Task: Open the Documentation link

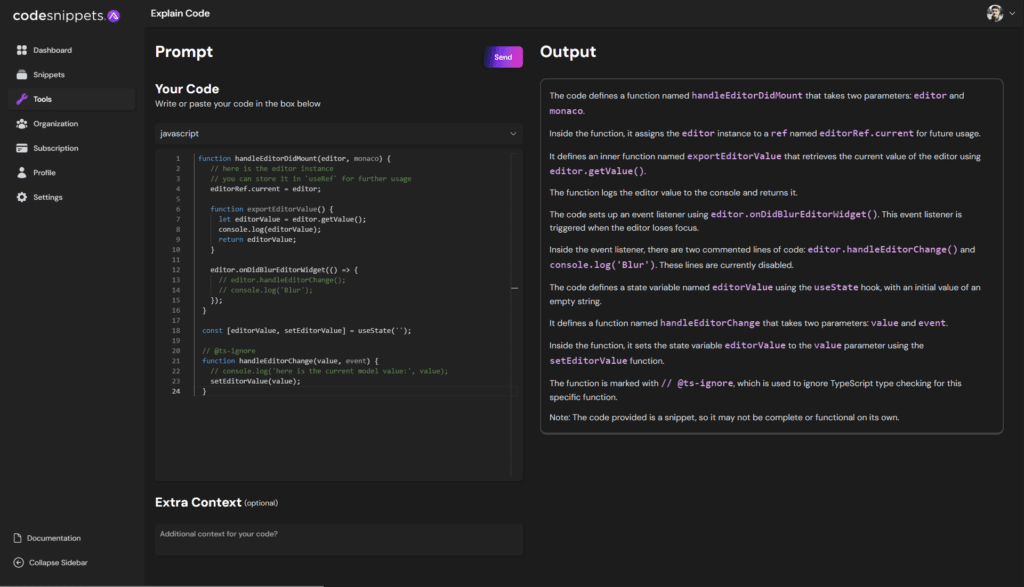Action: pos(54,538)
